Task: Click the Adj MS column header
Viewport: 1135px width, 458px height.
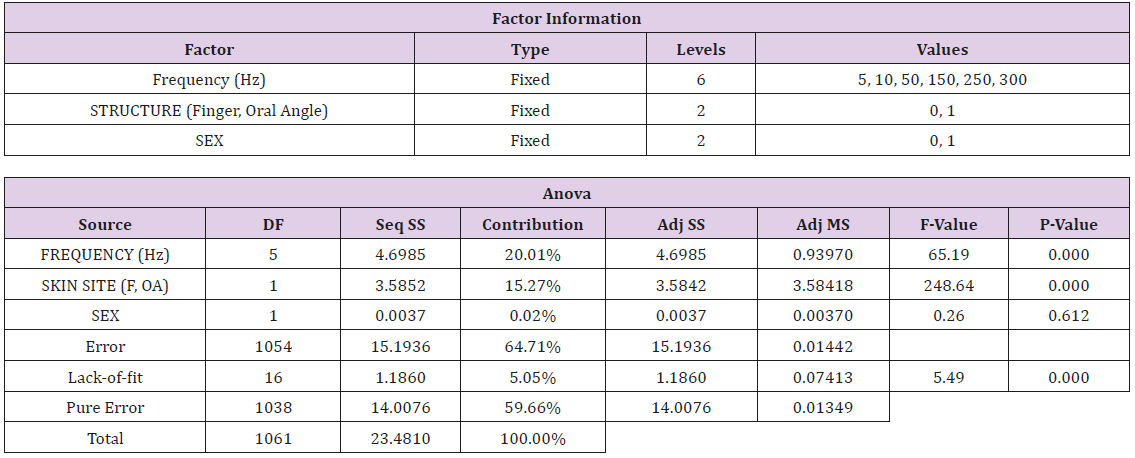Action: [x=819, y=225]
